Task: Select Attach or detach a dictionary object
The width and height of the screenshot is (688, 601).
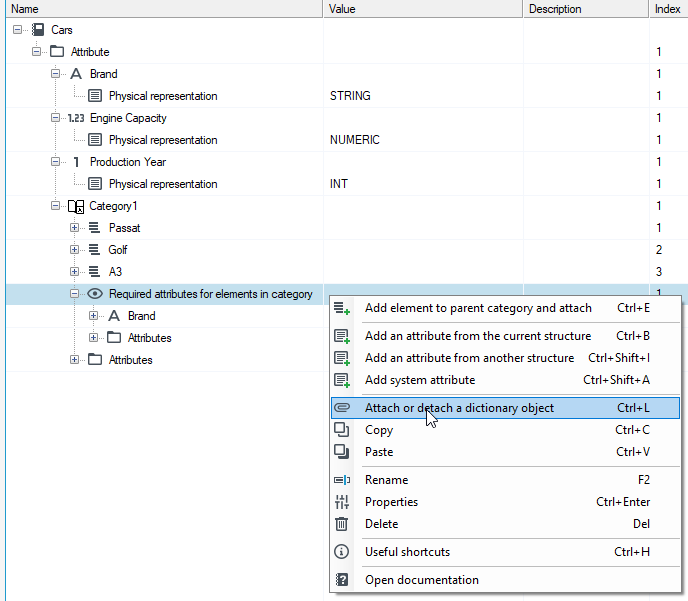Action: [x=505, y=408]
